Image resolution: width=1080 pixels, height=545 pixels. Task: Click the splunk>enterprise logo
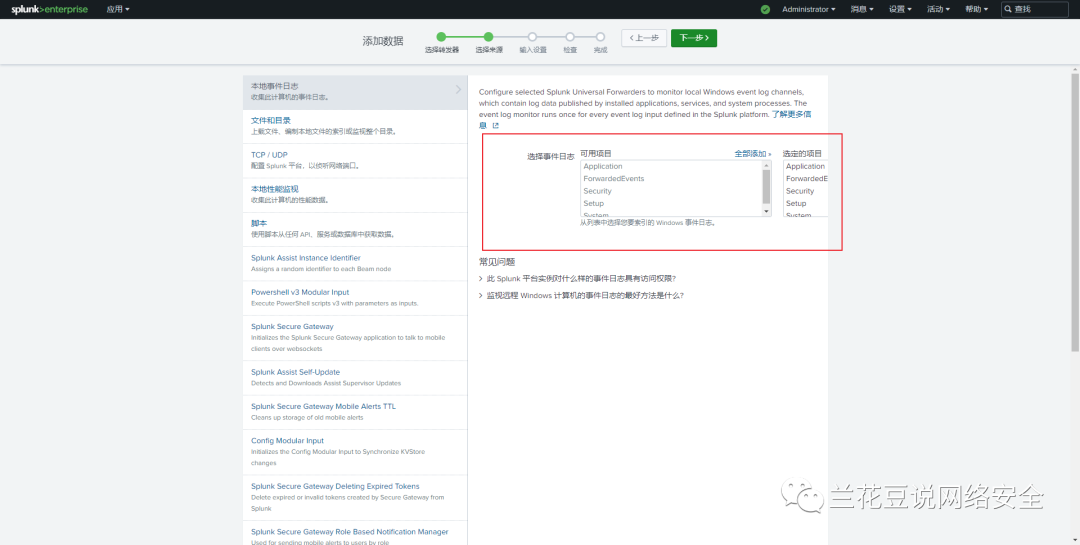(x=49, y=9)
